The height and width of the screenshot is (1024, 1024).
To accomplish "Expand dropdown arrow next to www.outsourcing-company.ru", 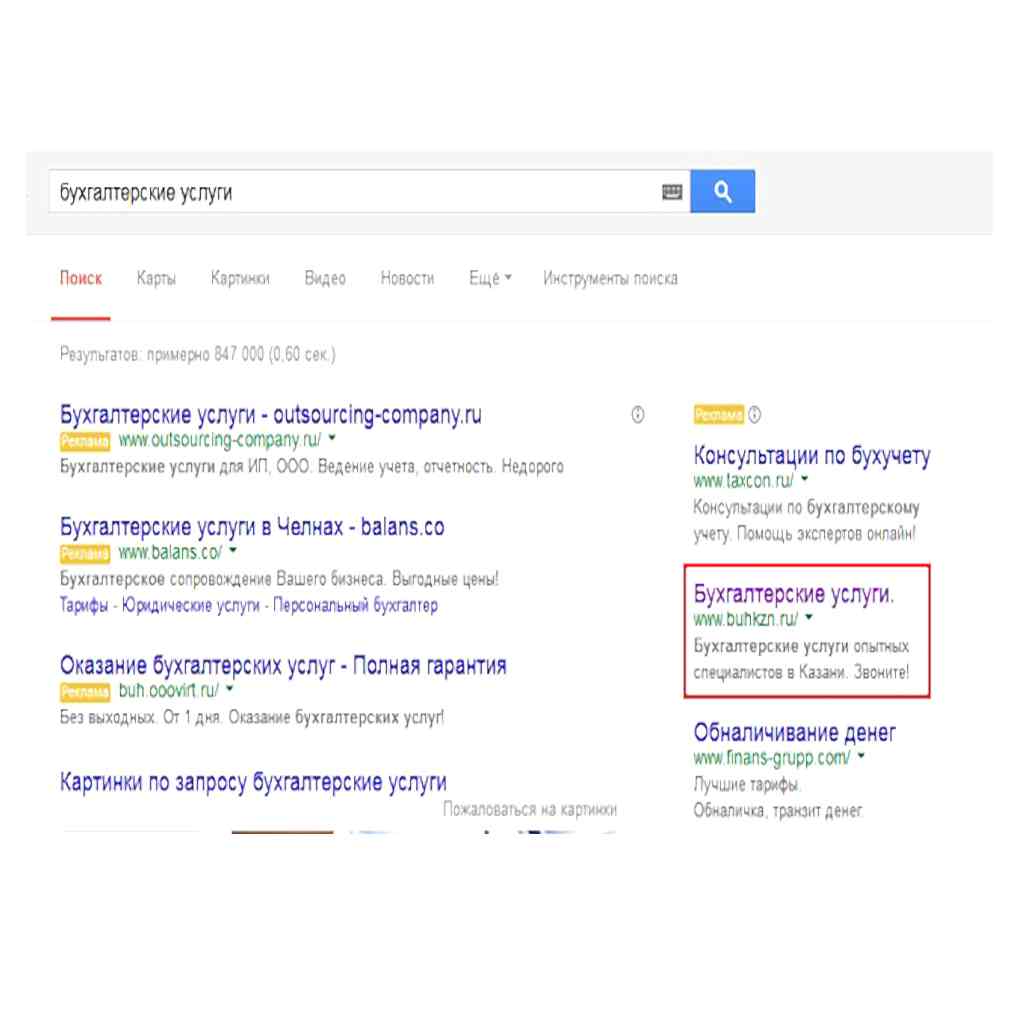I will tap(332, 439).
